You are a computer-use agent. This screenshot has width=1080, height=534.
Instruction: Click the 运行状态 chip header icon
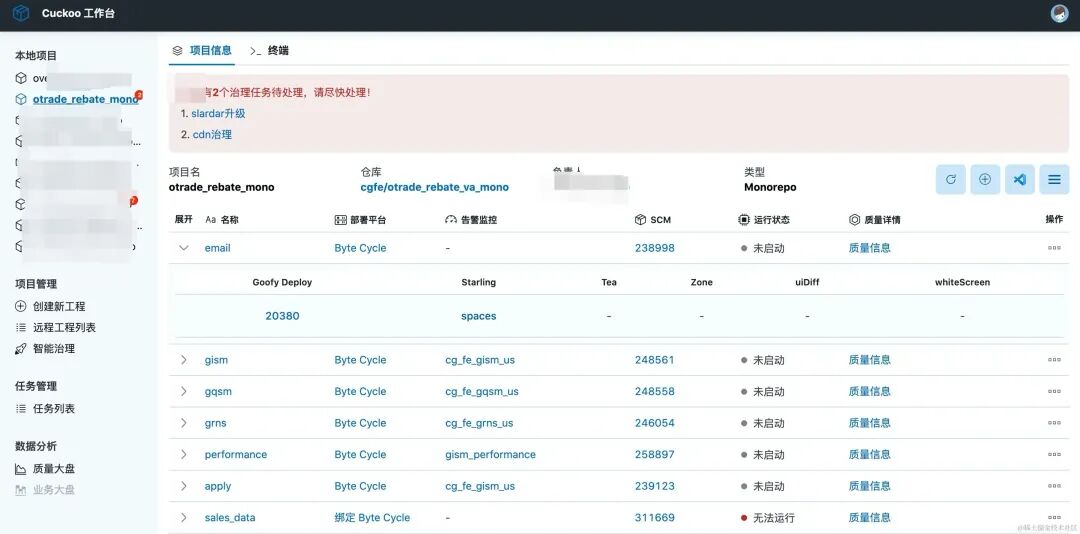click(743, 220)
